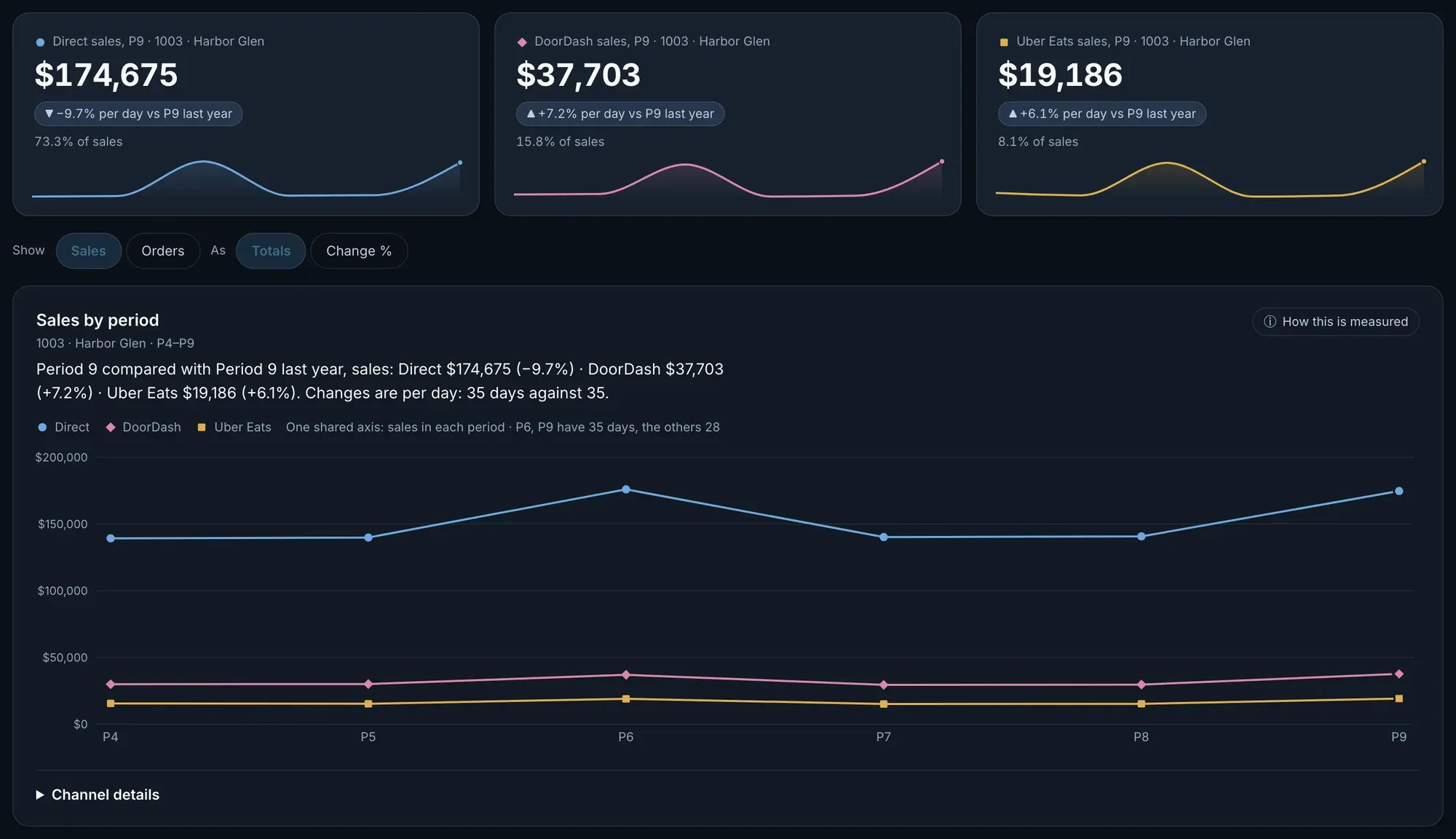This screenshot has height=839, width=1456.
Task: Click the $19,186 Uber Eats value
Action: click(1060, 75)
